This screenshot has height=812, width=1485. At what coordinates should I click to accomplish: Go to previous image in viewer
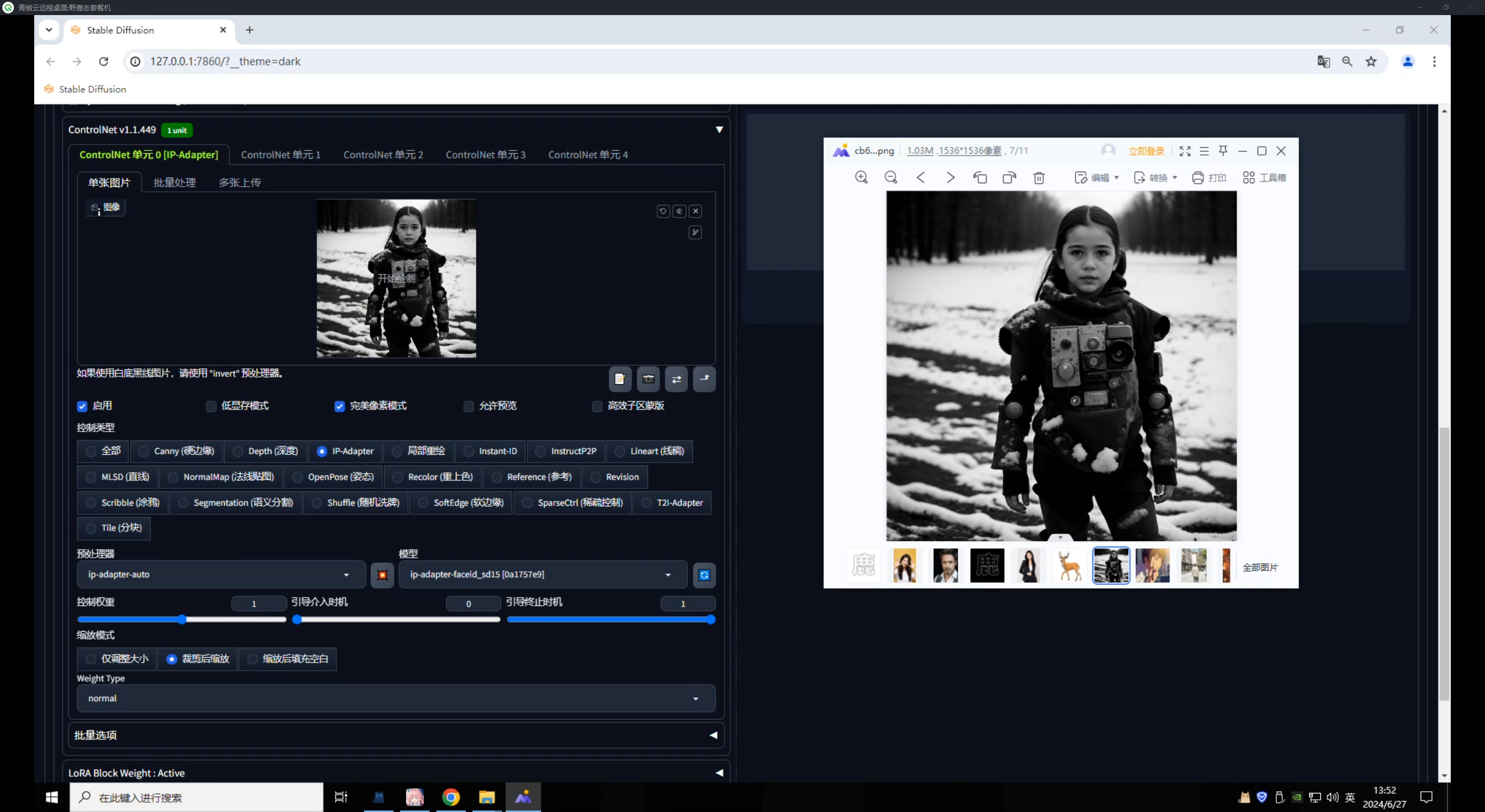click(921, 177)
